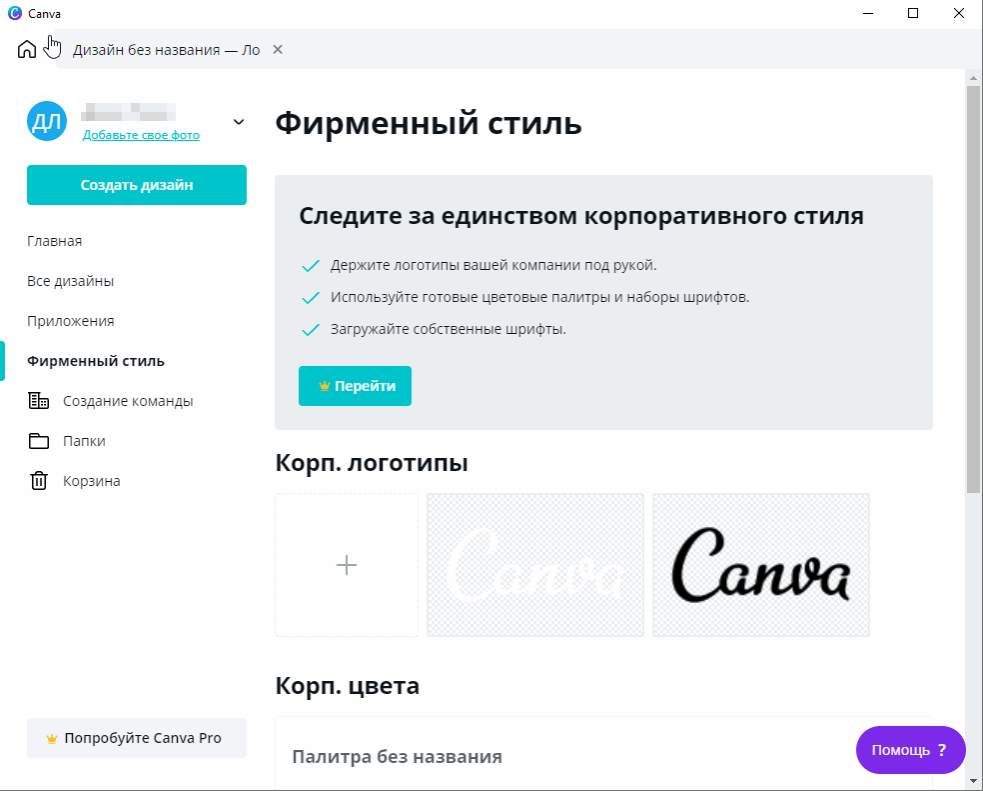The width and height of the screenshot is (983, 791).
Task: Click the 'Перейти' button
Action: click(x=355, y=386)
